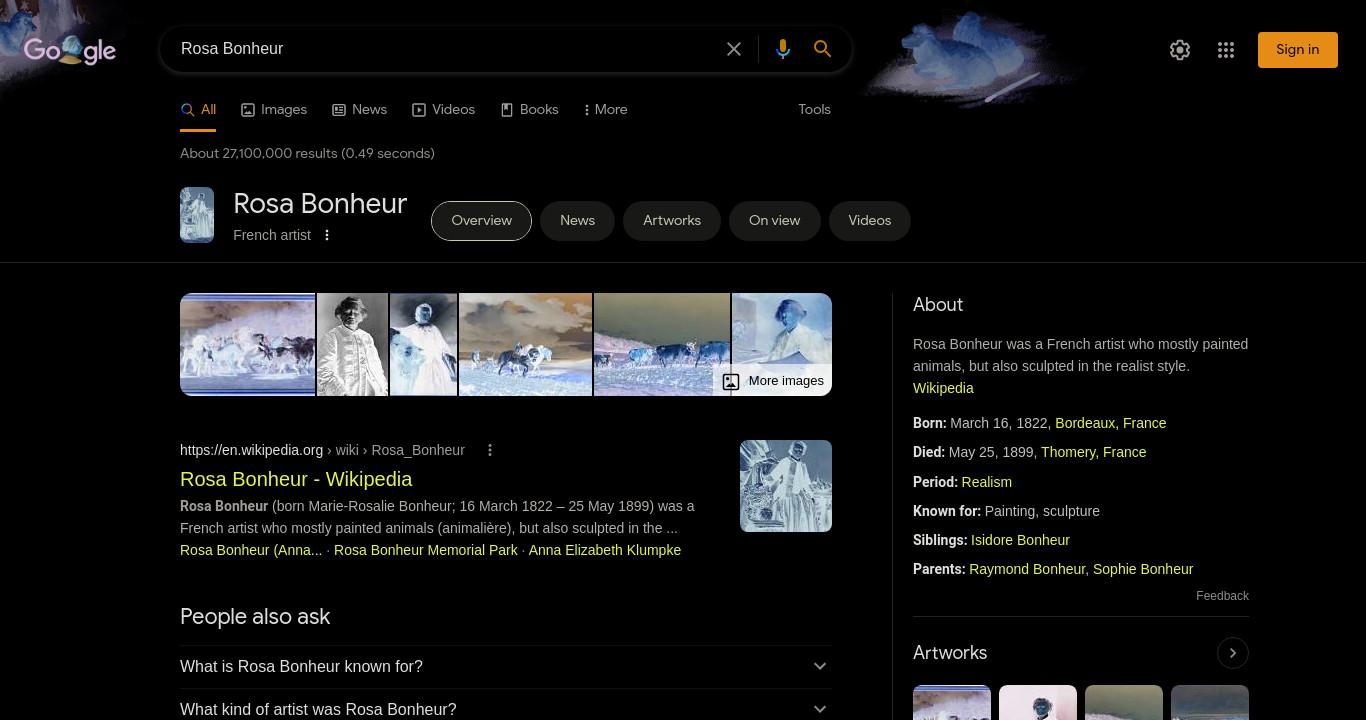
Task: Open third artwork thumbnail in Artworks
Action: pos(1124,702)
